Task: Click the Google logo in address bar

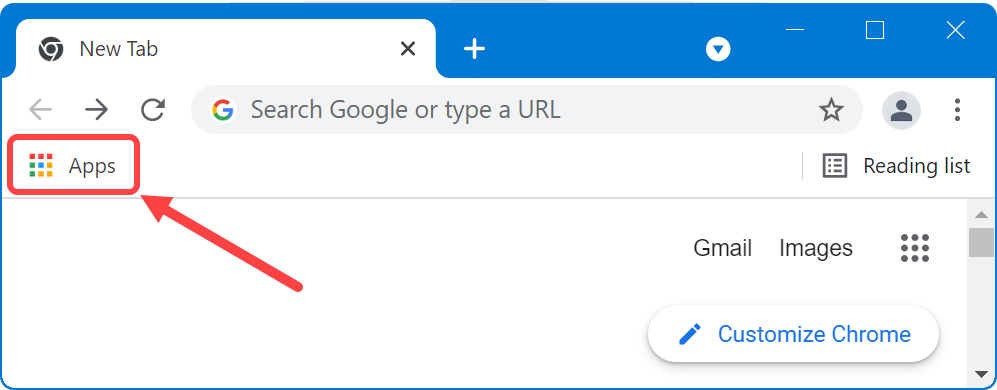Action: pos(223,110)
